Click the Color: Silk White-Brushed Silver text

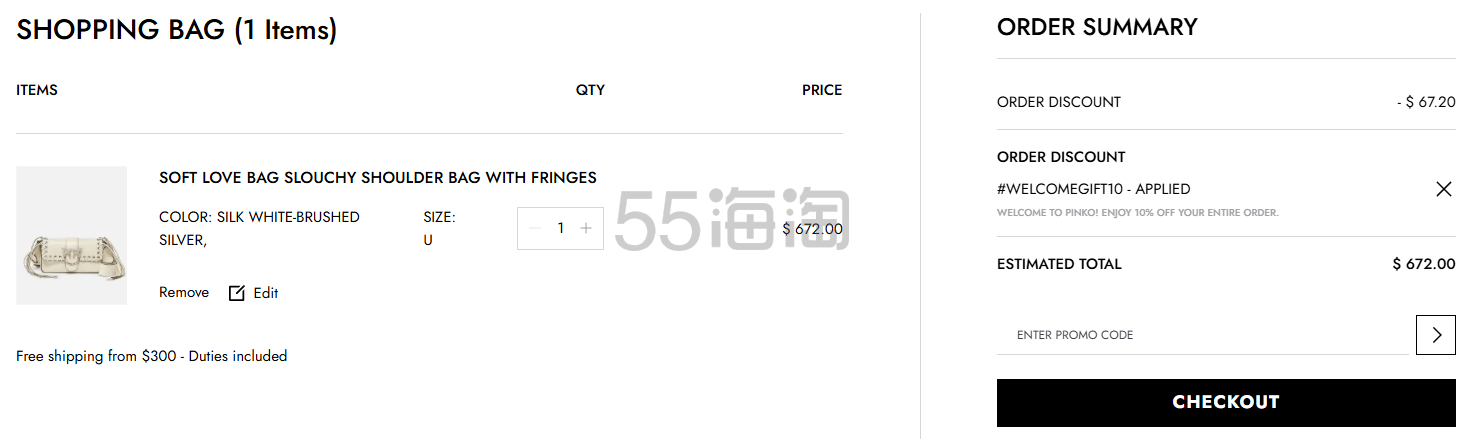coord(260,228)
